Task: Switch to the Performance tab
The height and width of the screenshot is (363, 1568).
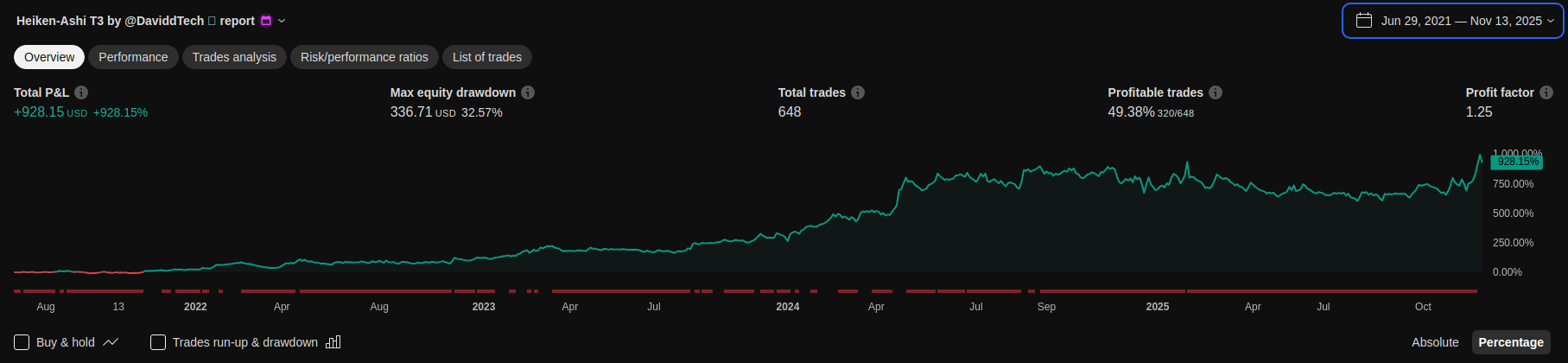Action: pos(133,57)
